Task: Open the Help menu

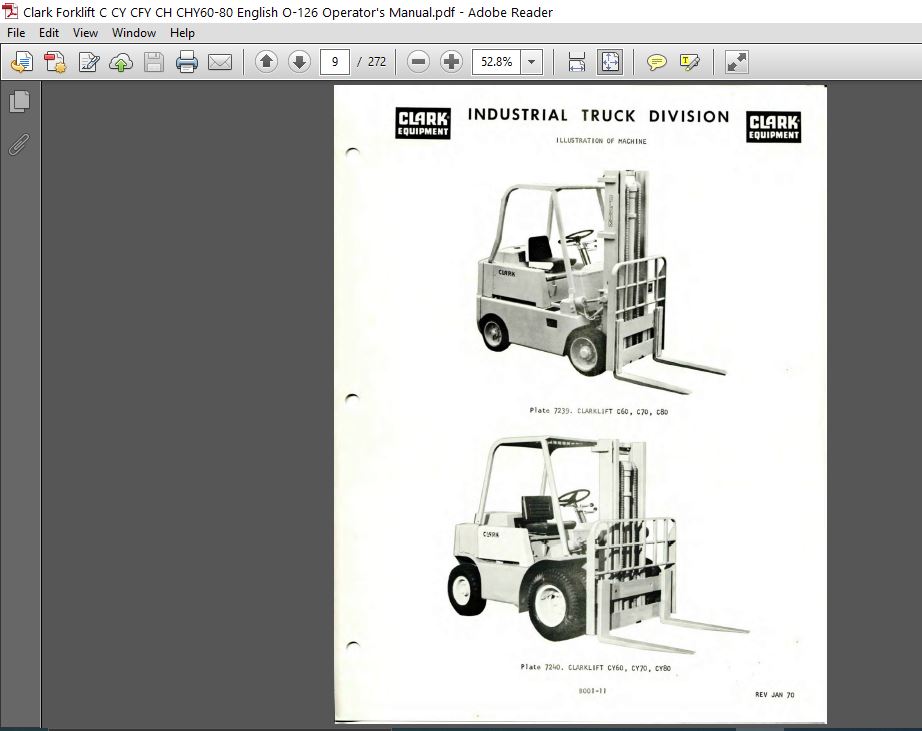Action: click(x=182, y=33)
